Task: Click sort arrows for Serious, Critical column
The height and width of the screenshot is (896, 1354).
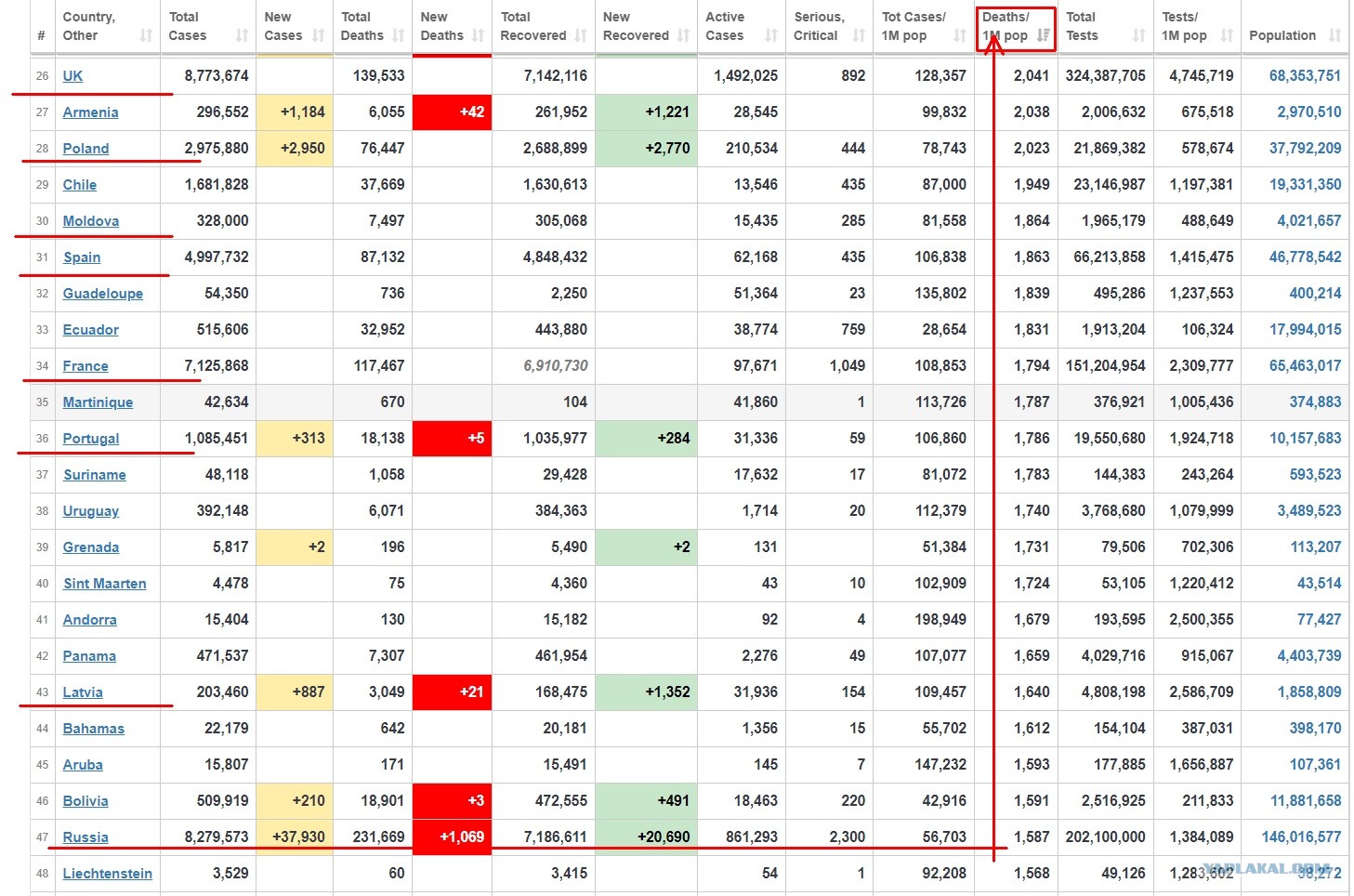Action: click(x=860, y=35)
